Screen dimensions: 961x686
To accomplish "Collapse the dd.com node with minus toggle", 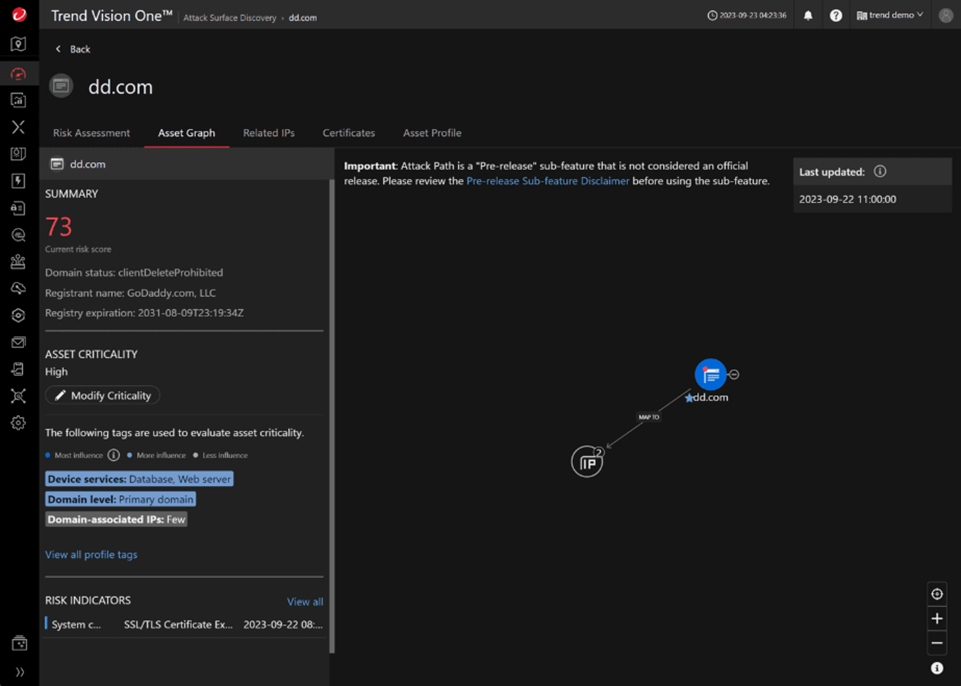I will click(x=734, y=375).
